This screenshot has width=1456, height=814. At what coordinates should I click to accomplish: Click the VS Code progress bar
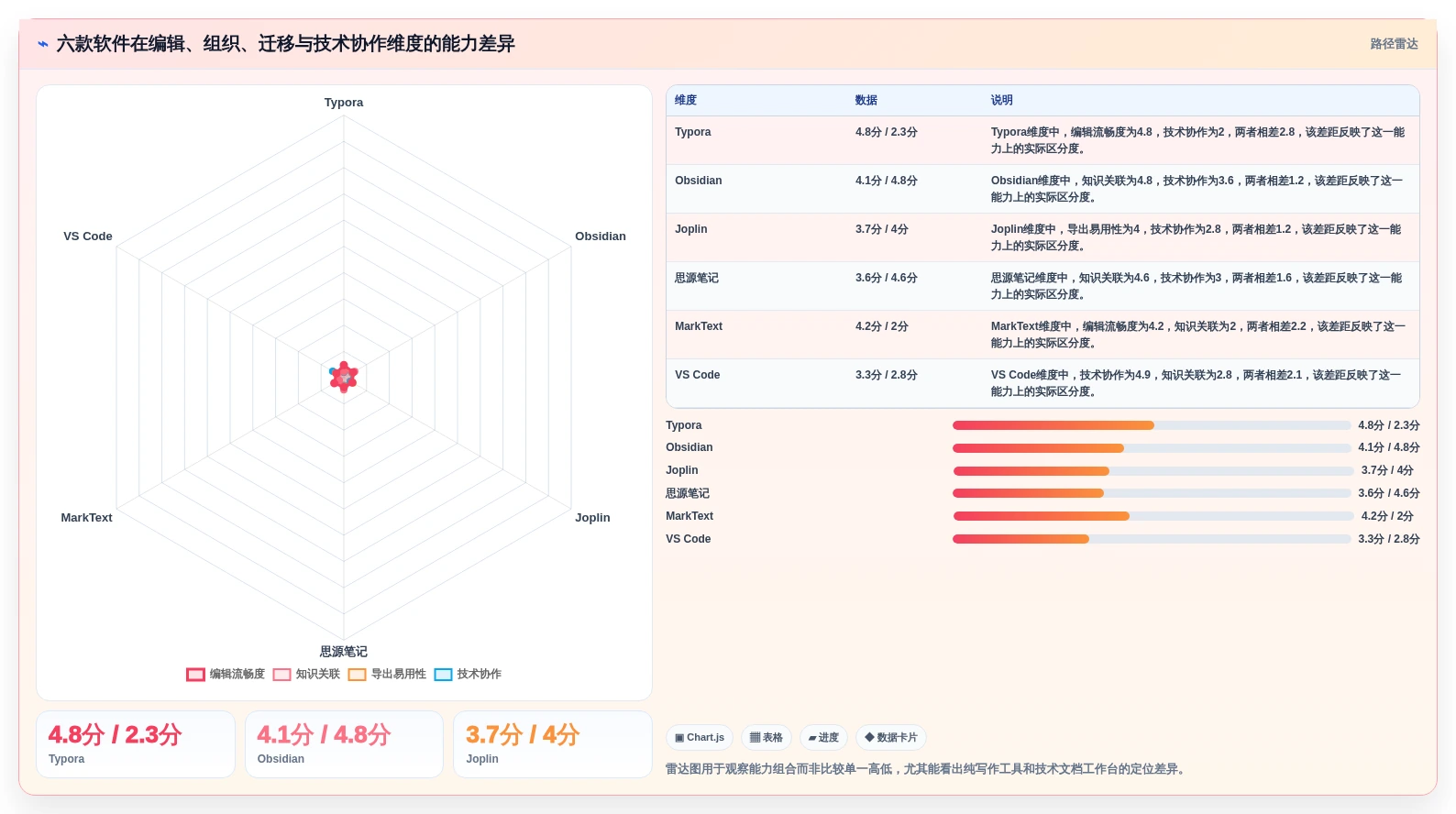[x=1152, y=539]
